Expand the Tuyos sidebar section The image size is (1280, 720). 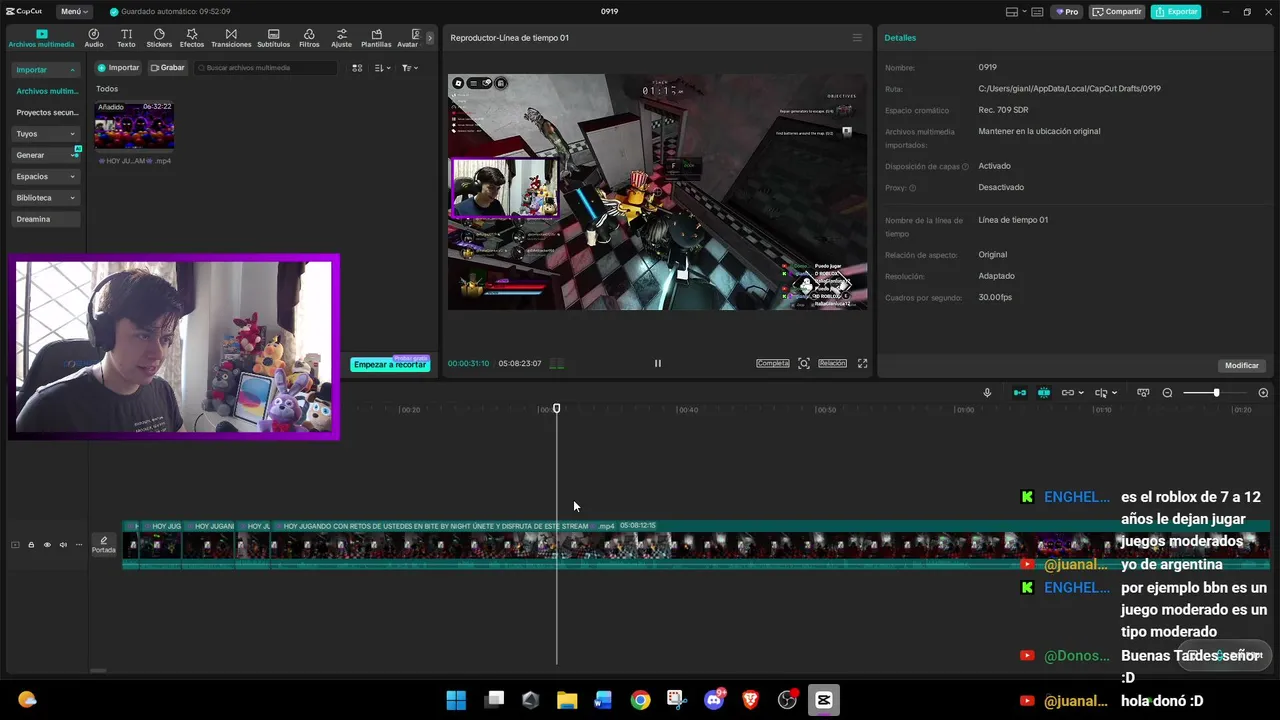(46, 134)
